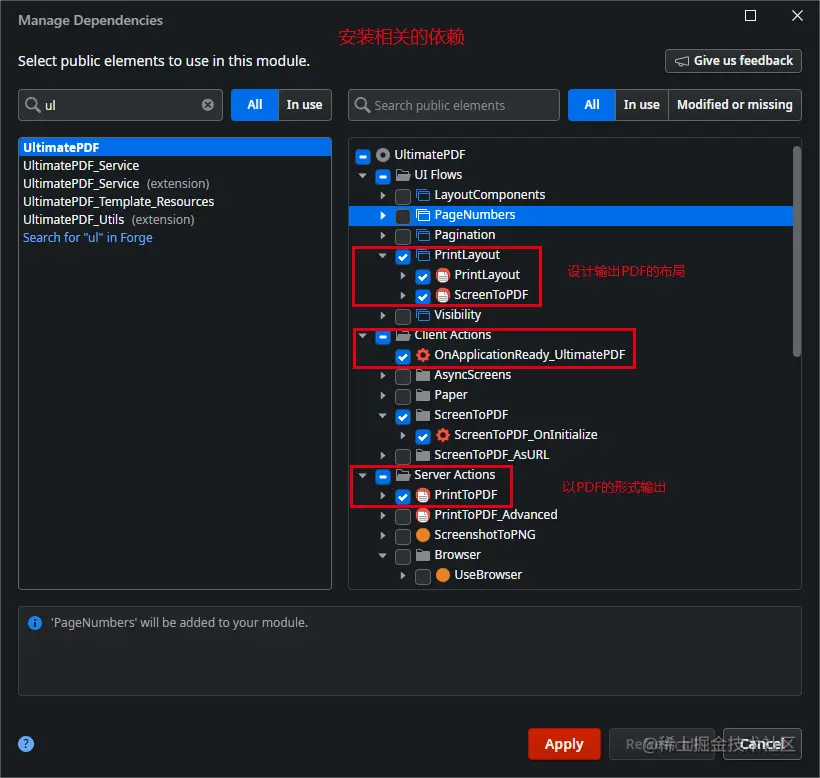Click the UI Flows folder icon
The height and width of the screenshot is (778, 820).
click(x=403, y=175)
